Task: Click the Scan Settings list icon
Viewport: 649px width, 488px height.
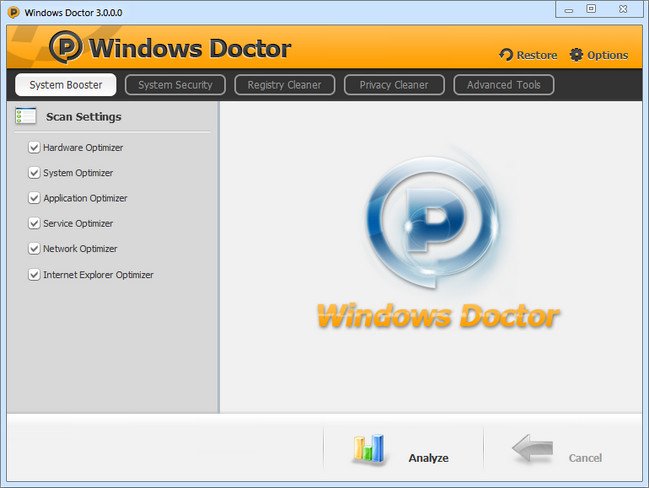Action: point(26,116)
